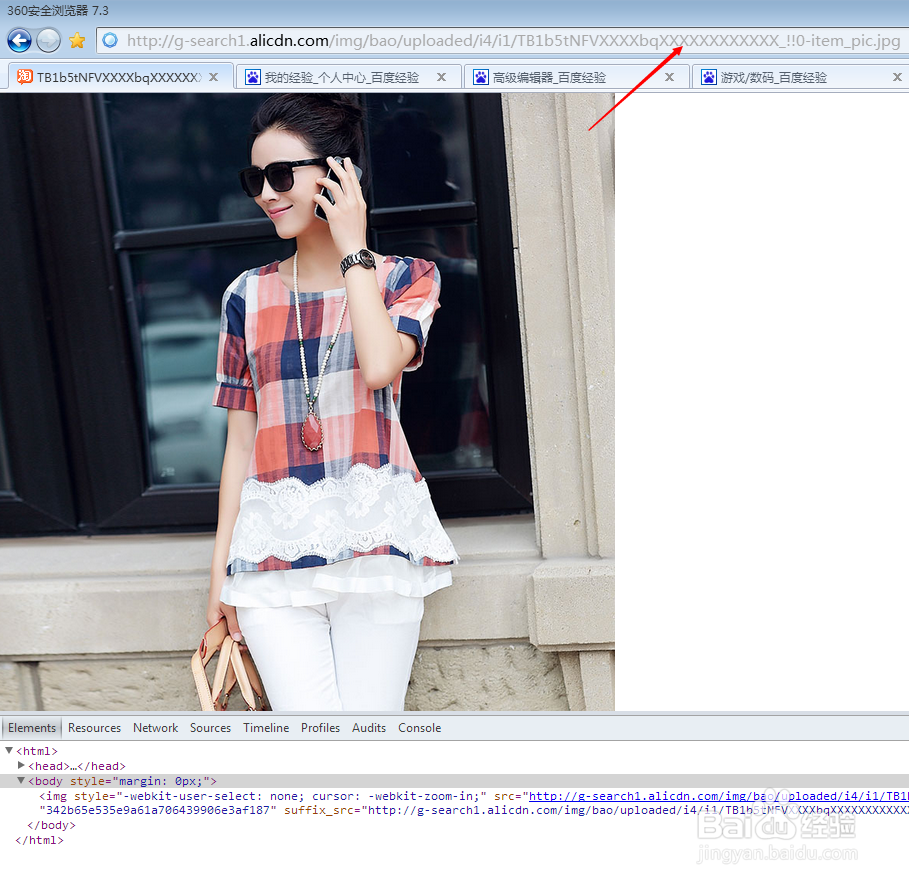
Task: Close the 高级编辑器_百度经验 tab
Action: tap(669, 77)
